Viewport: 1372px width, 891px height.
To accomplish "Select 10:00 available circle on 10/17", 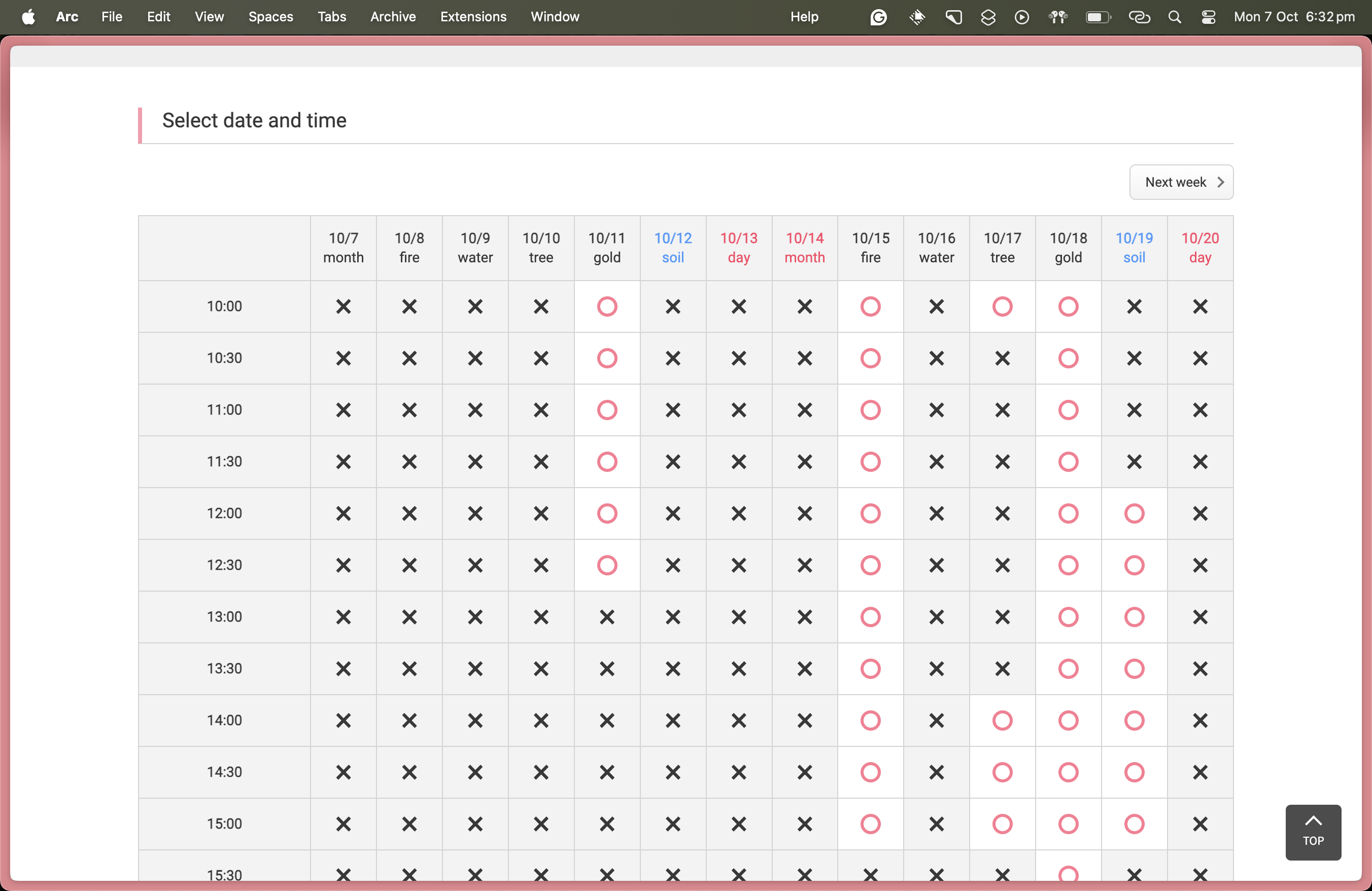I will (x=1002, y=306).
